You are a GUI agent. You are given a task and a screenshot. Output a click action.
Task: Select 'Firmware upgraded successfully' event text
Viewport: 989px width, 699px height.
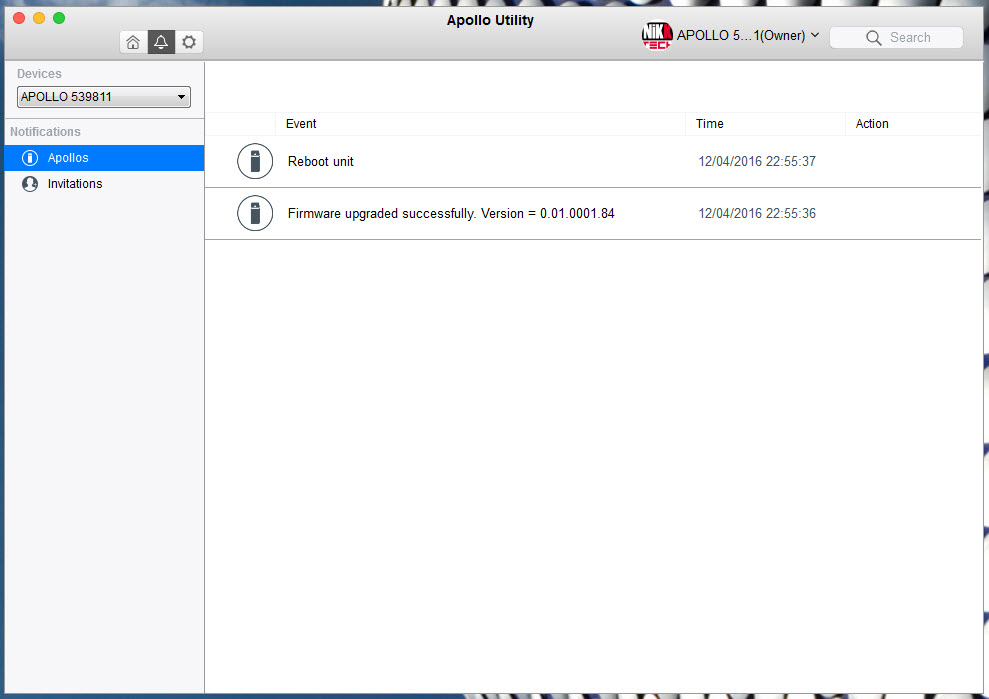[x=451, y=214]
